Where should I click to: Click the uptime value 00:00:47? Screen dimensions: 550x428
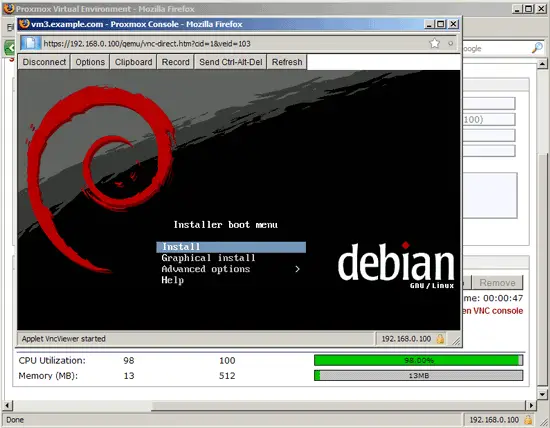[503, 298]
